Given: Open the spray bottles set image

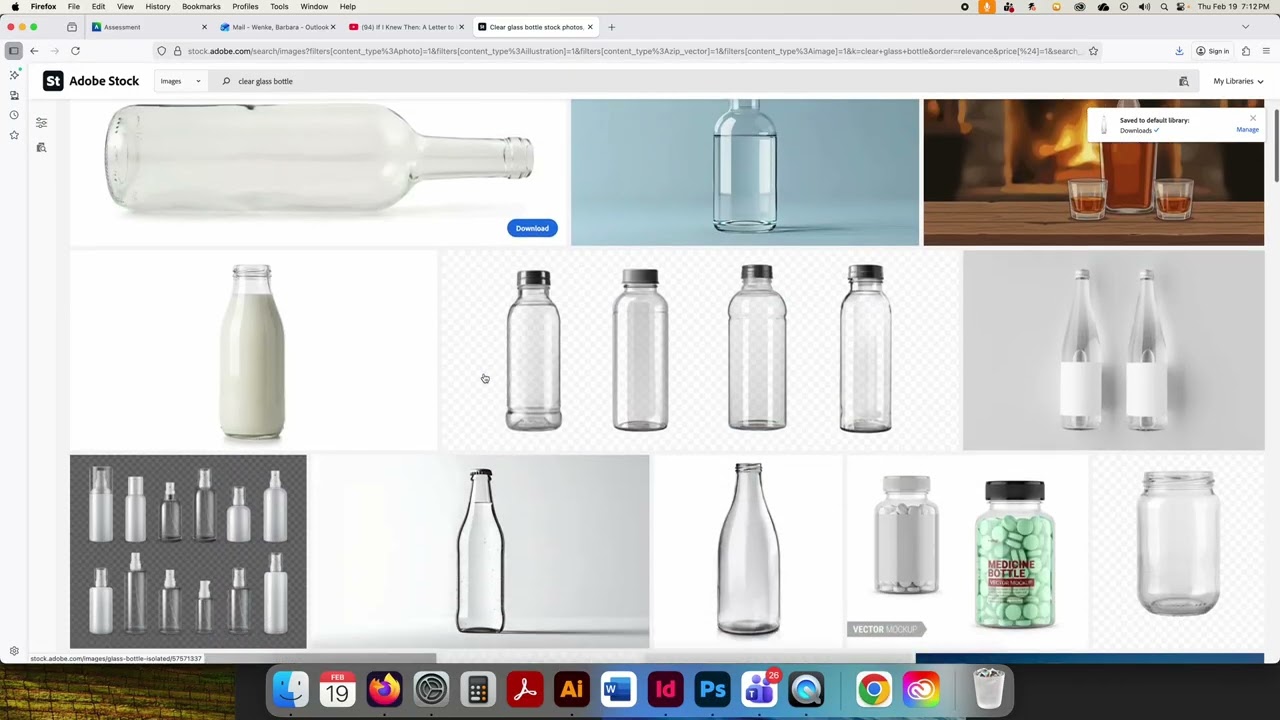Looking at the screenshot, I should click(188, 552).
